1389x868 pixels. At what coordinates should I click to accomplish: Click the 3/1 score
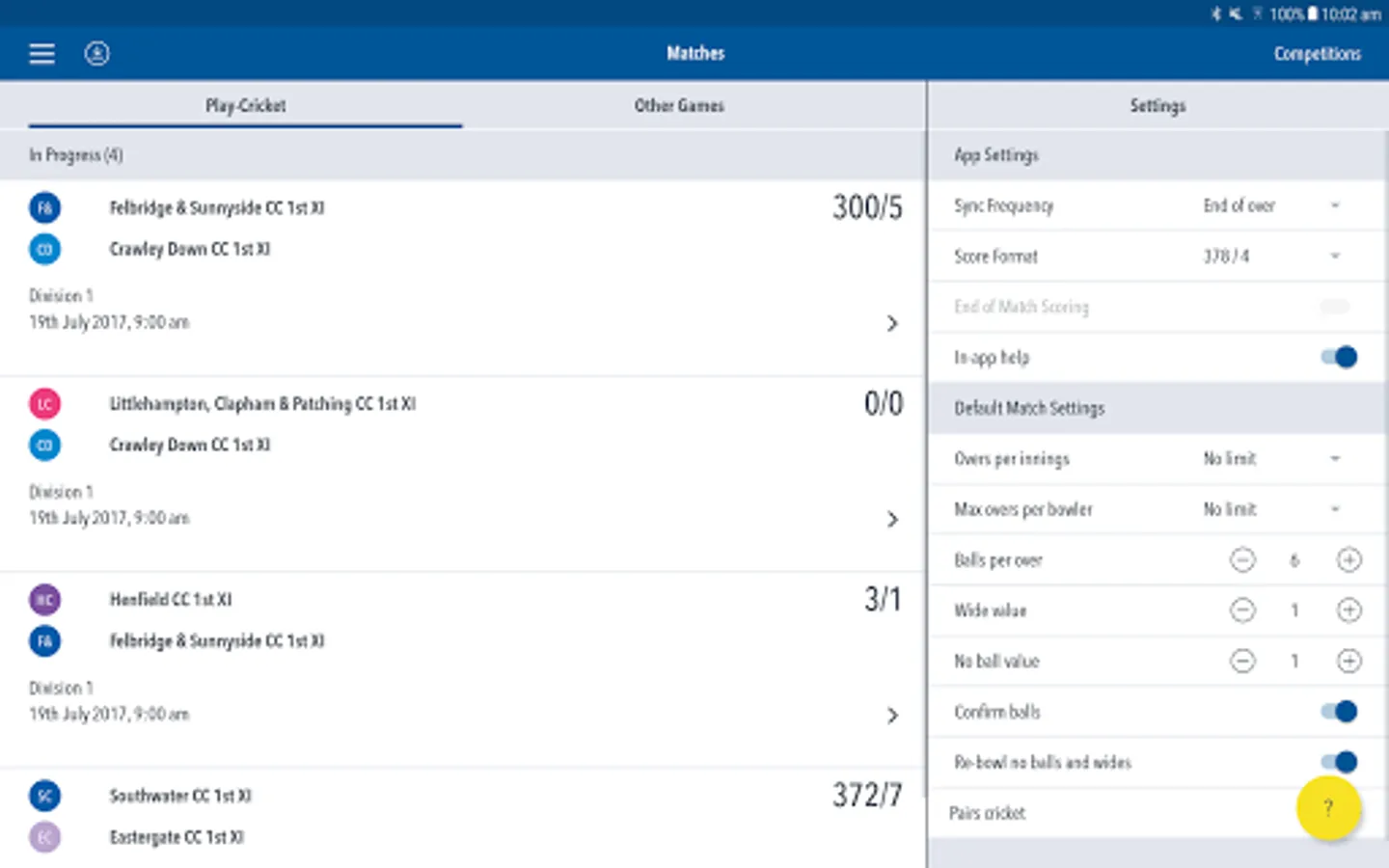pyautogui.click(x=883, y=599)
